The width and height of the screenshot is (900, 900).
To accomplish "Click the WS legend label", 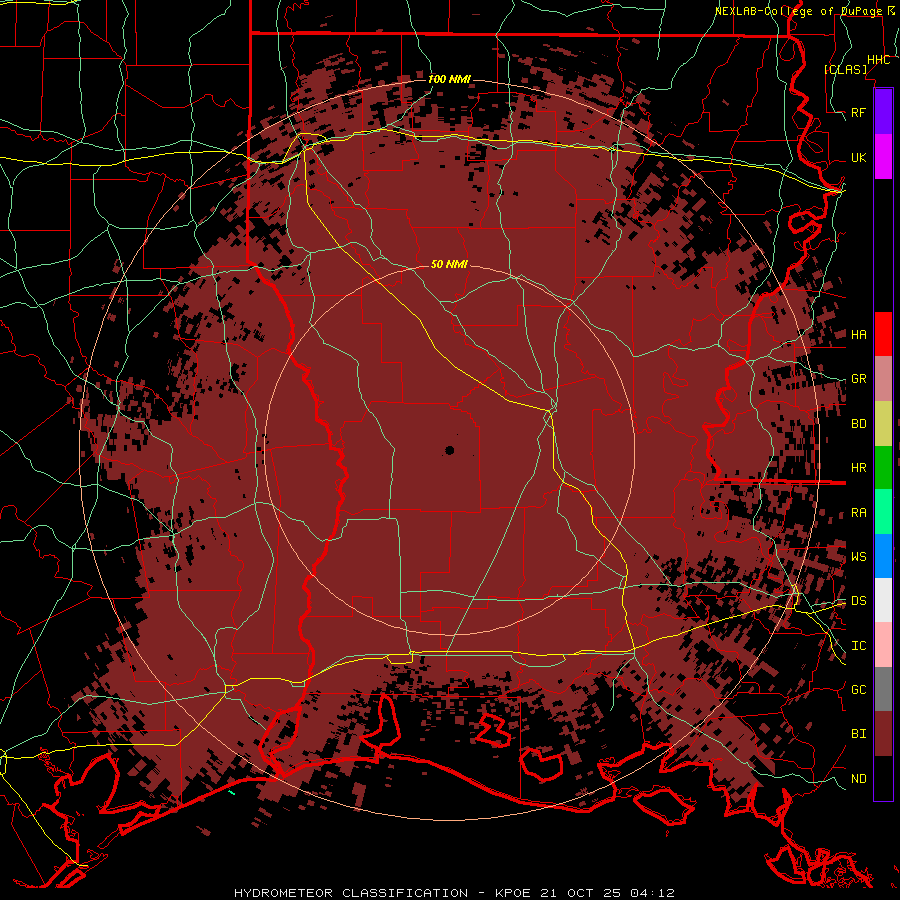I will click(859, 557).
